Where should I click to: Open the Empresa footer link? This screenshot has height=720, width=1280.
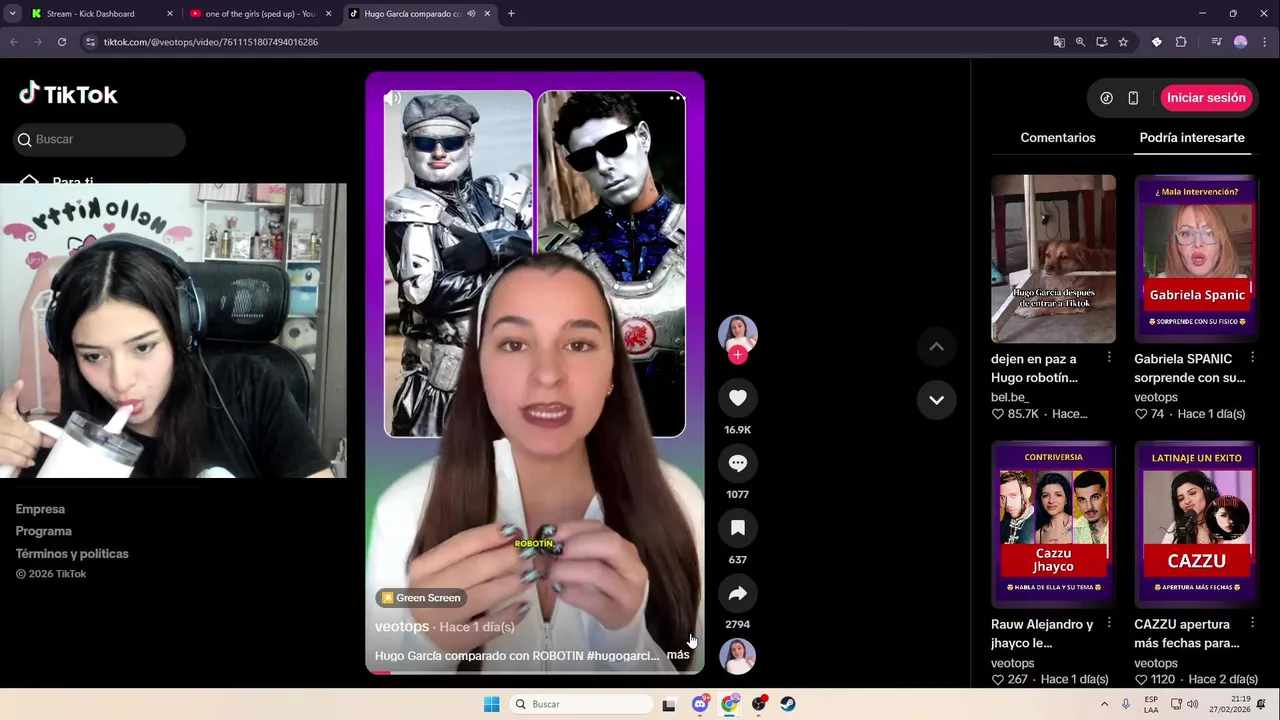40,509
